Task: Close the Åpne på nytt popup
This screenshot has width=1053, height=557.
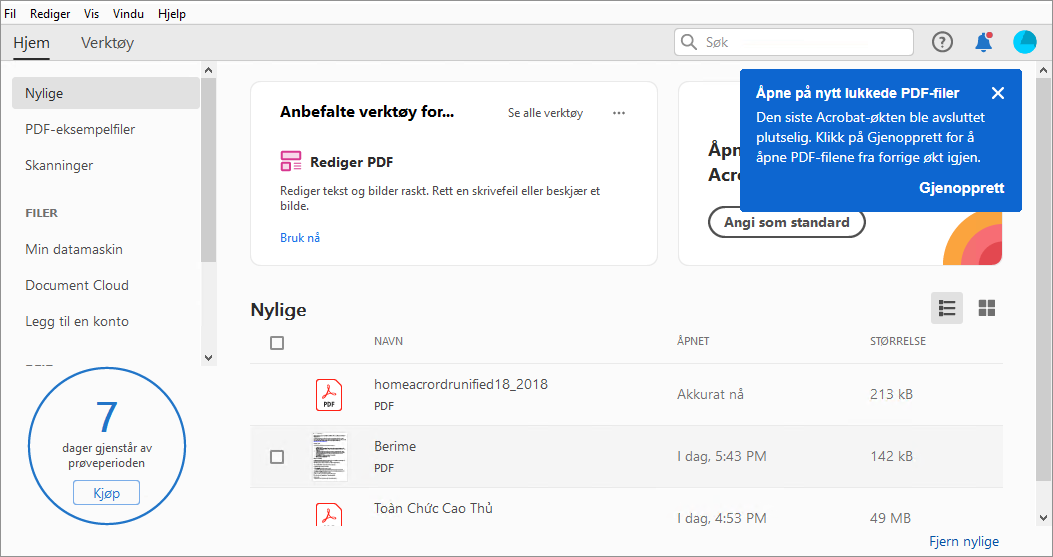Action: click(x=998, y=93)
